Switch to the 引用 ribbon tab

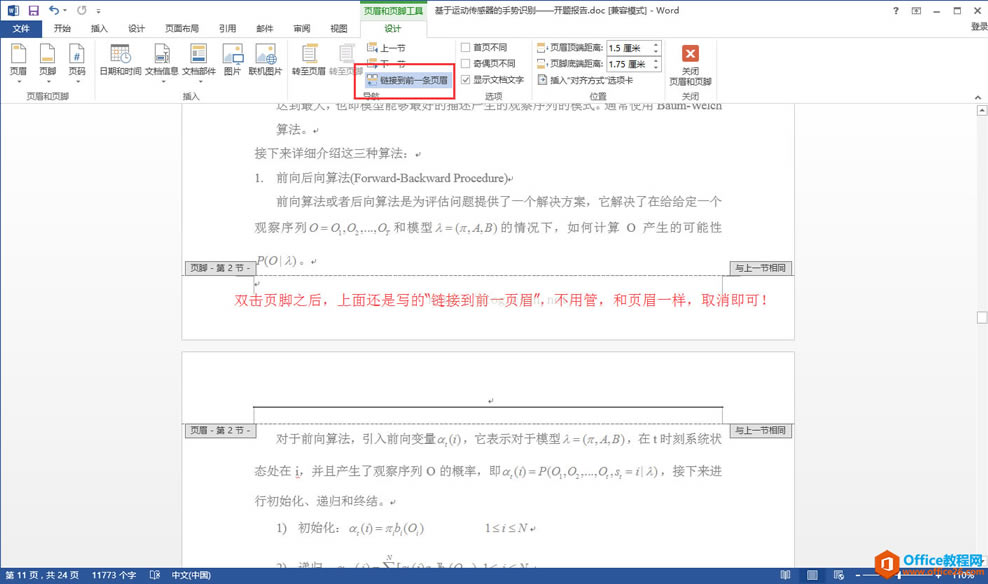click(227, 28)
